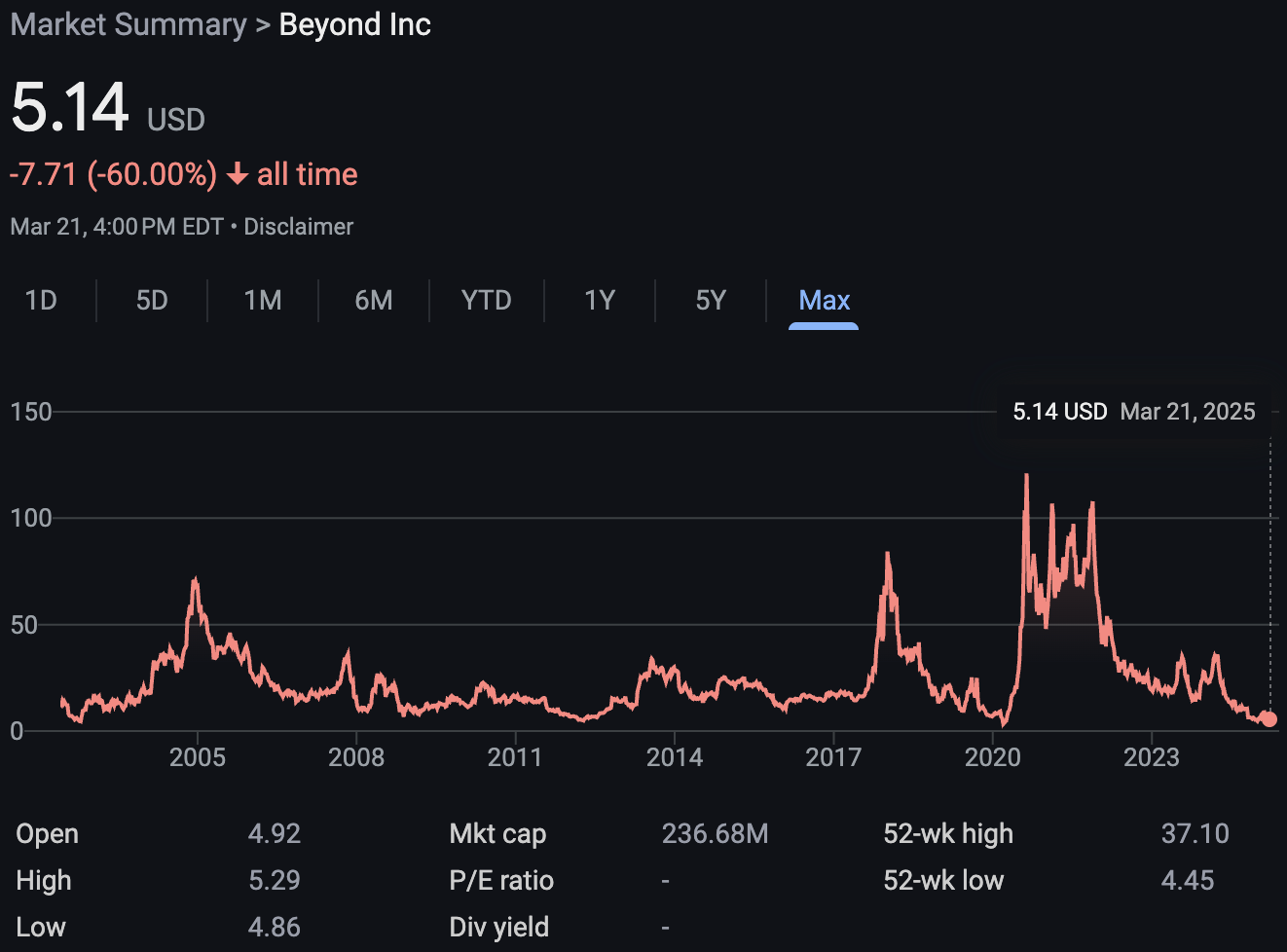1287x952 pixels.
Task: Click the 100 y-axis label
Action: tap(31, 518)
